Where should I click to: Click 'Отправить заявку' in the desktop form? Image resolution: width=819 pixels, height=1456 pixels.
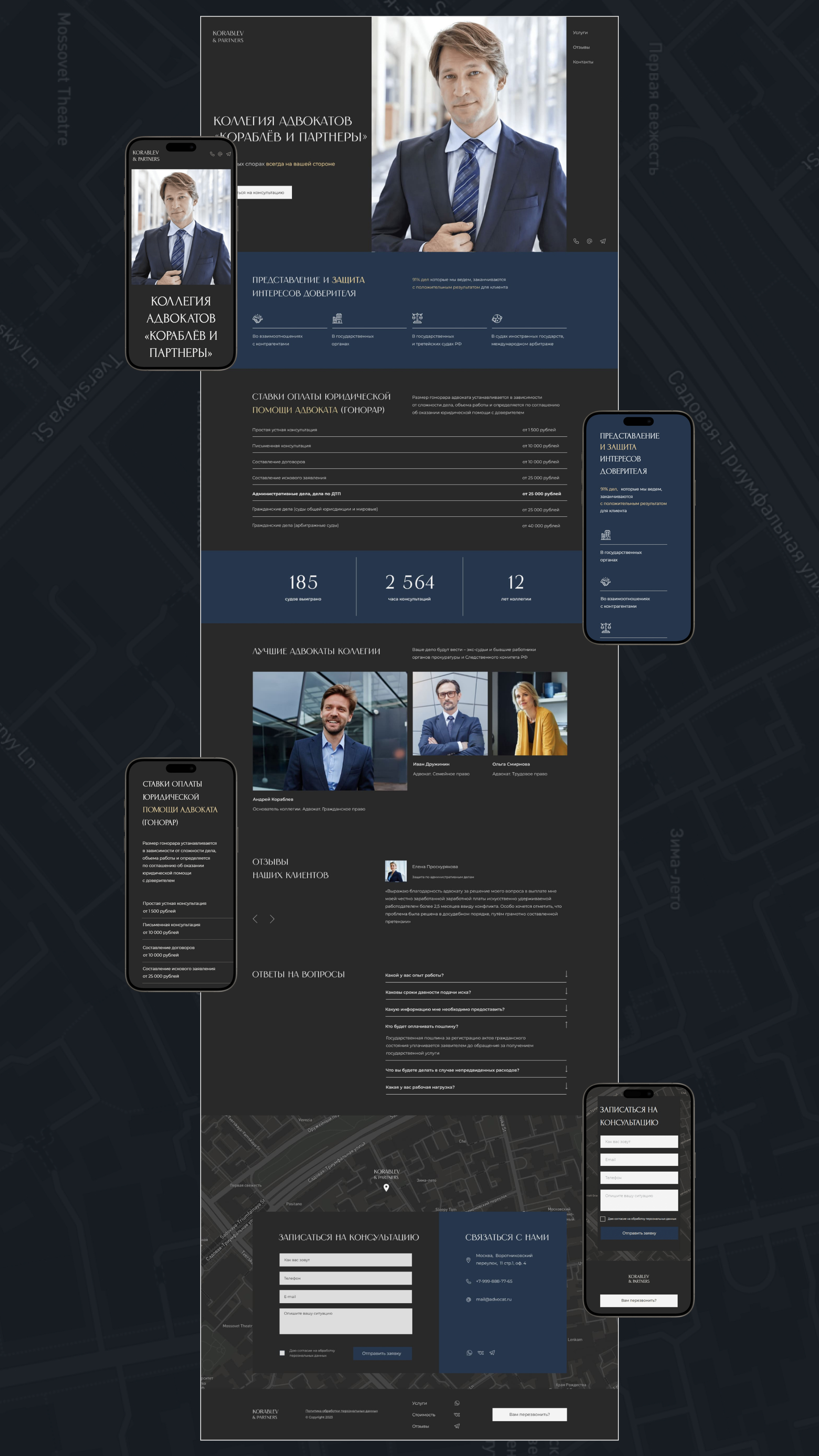[382, 1353]
